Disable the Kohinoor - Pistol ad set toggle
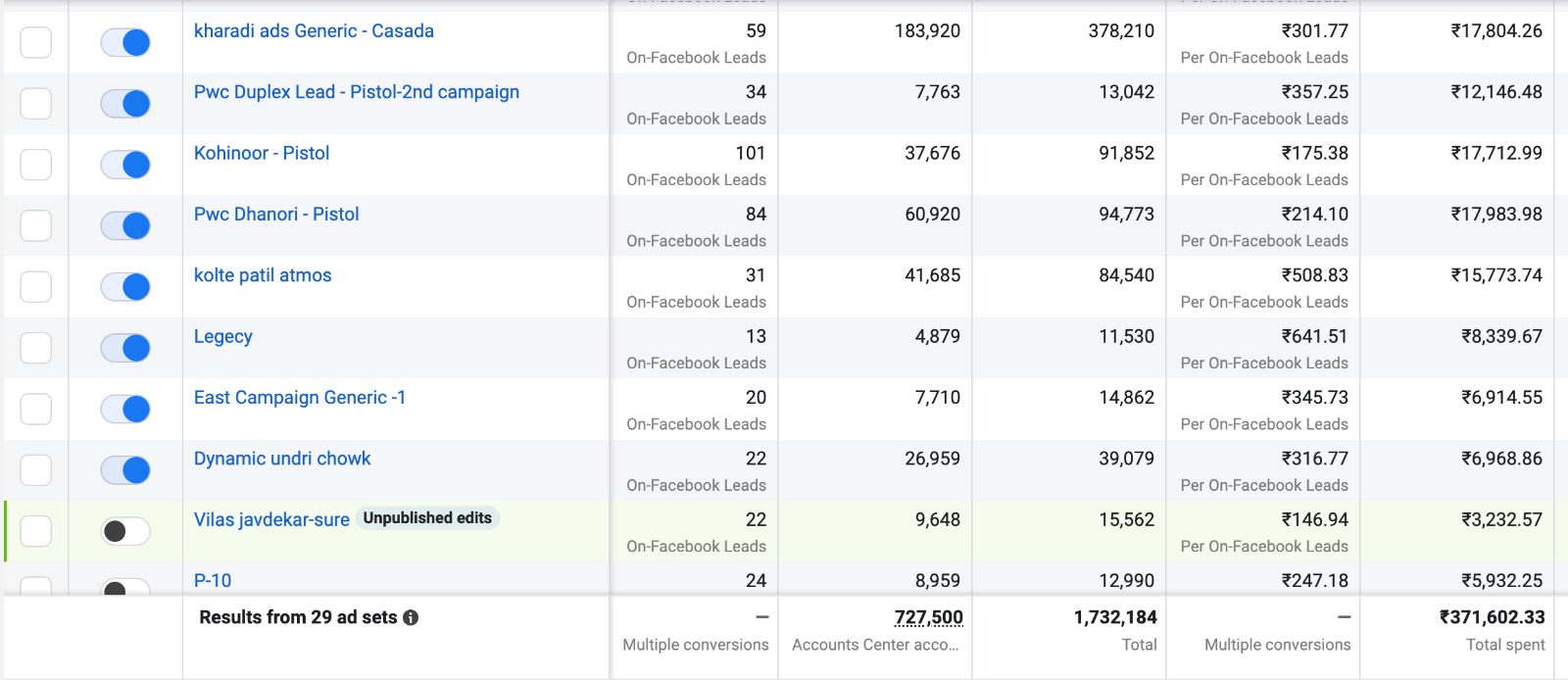 [x=125, y=165]
